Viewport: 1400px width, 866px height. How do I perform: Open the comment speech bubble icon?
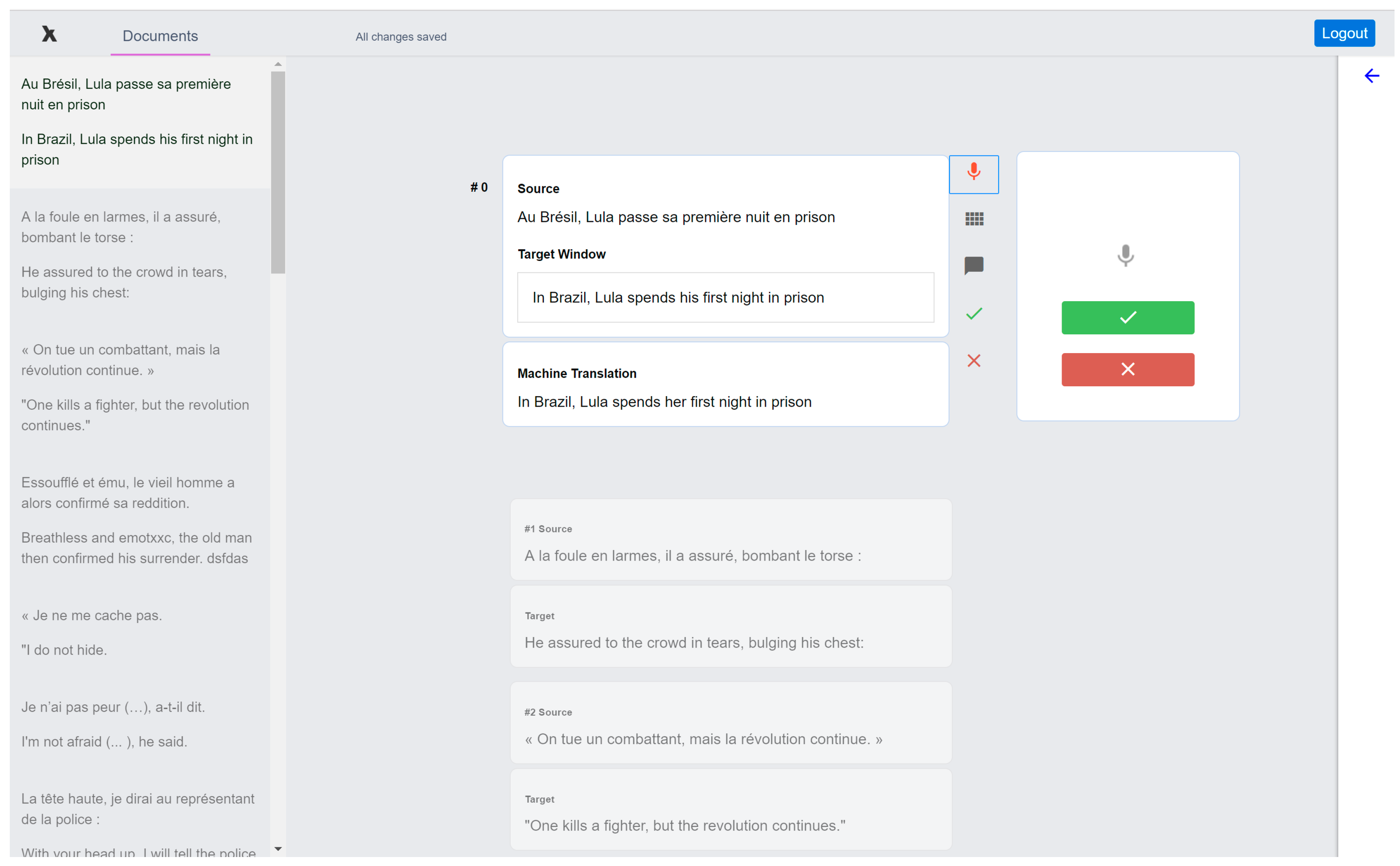click(974, 265)
